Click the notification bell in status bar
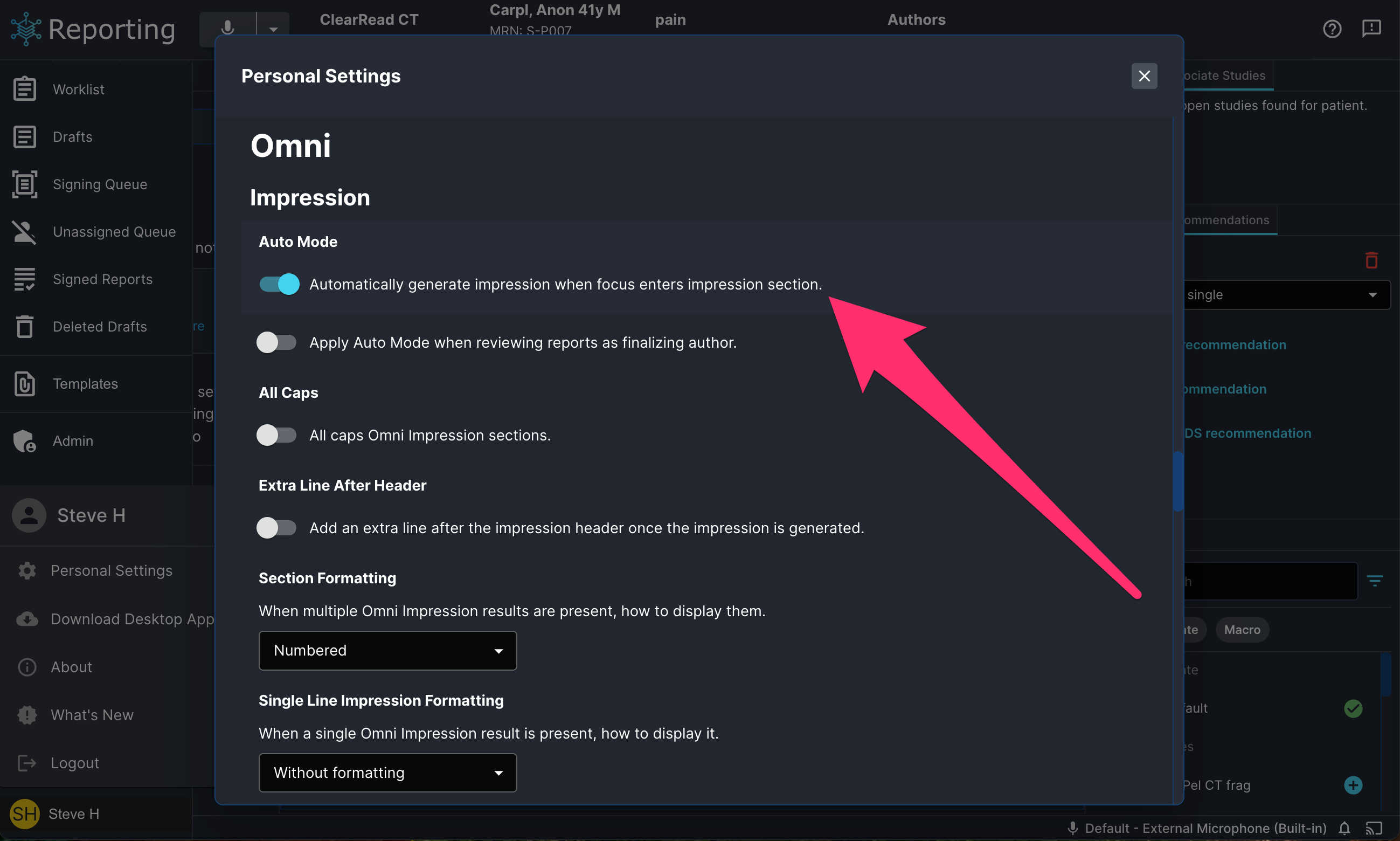This screenshot has width=1400, height=841. tap(1344, 828)
